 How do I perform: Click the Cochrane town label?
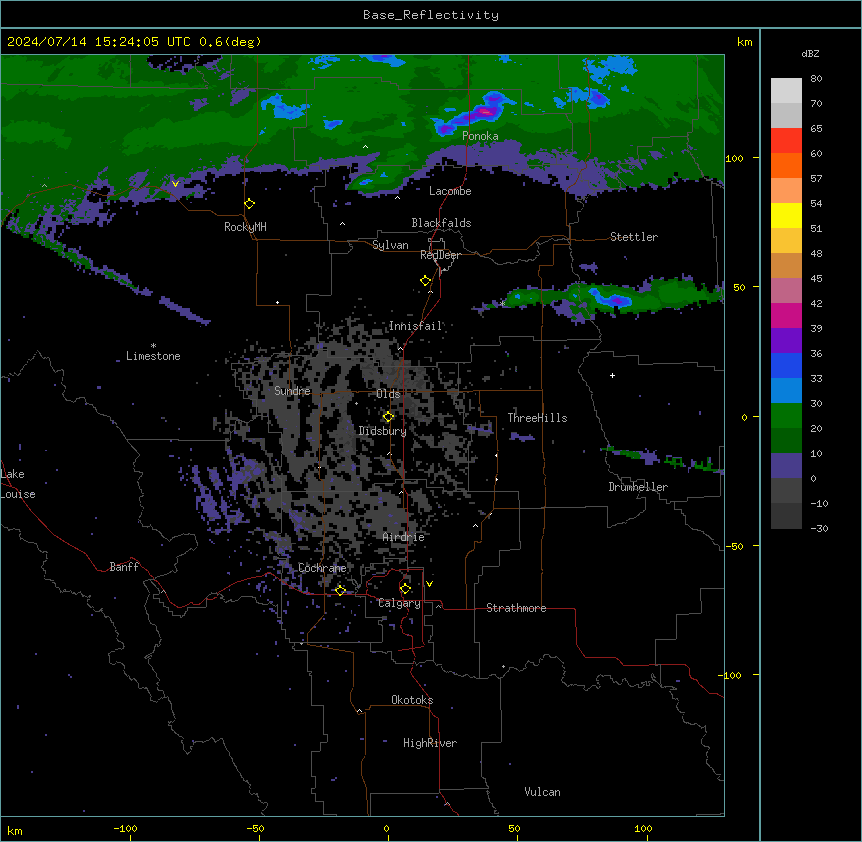(322, 568)
